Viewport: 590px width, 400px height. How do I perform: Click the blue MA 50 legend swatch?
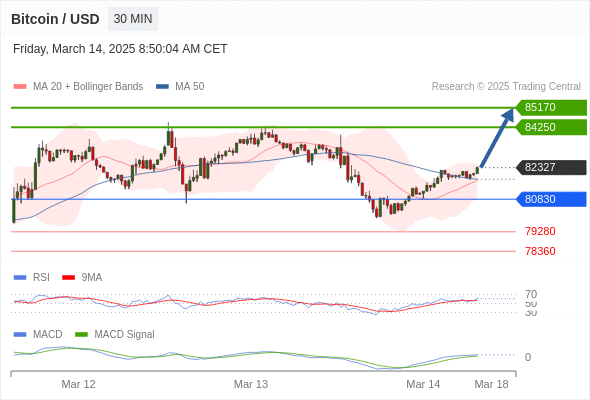[163, 87]
